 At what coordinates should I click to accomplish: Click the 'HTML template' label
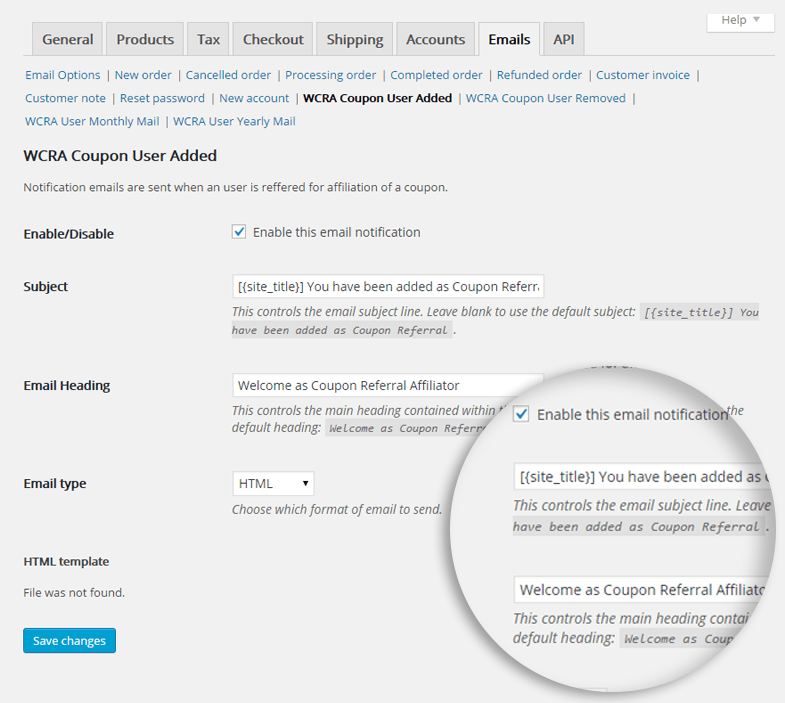pyautogui.click(x=66, y=561)
